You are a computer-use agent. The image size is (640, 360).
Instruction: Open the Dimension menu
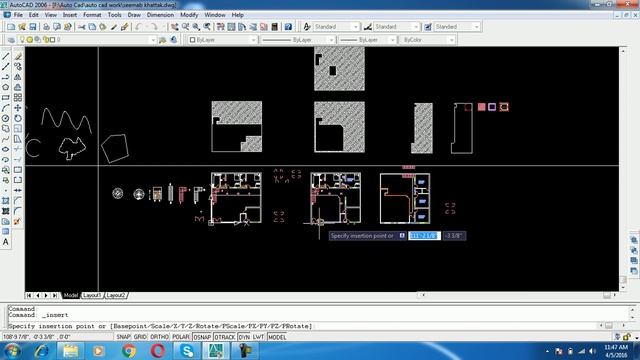[160, 15]
